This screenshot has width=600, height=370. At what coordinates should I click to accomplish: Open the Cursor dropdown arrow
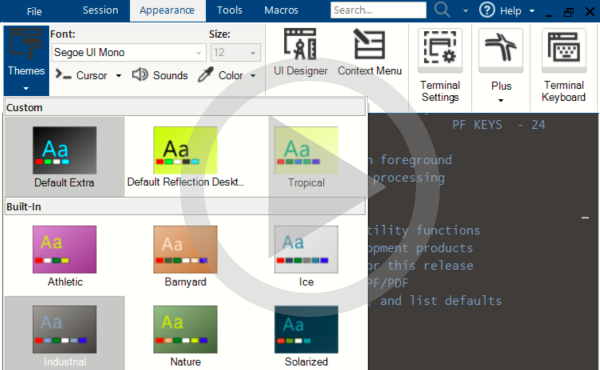(119, 76)
